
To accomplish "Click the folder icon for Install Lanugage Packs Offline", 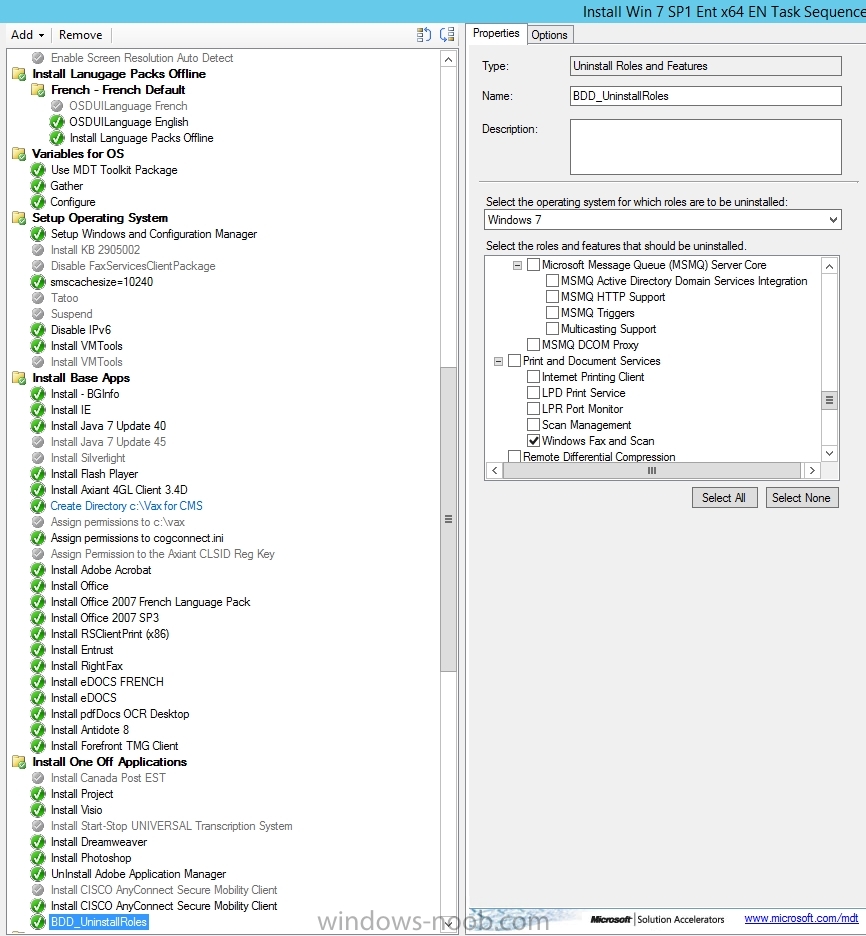I will pyautogui.click(x=19, y=74).
